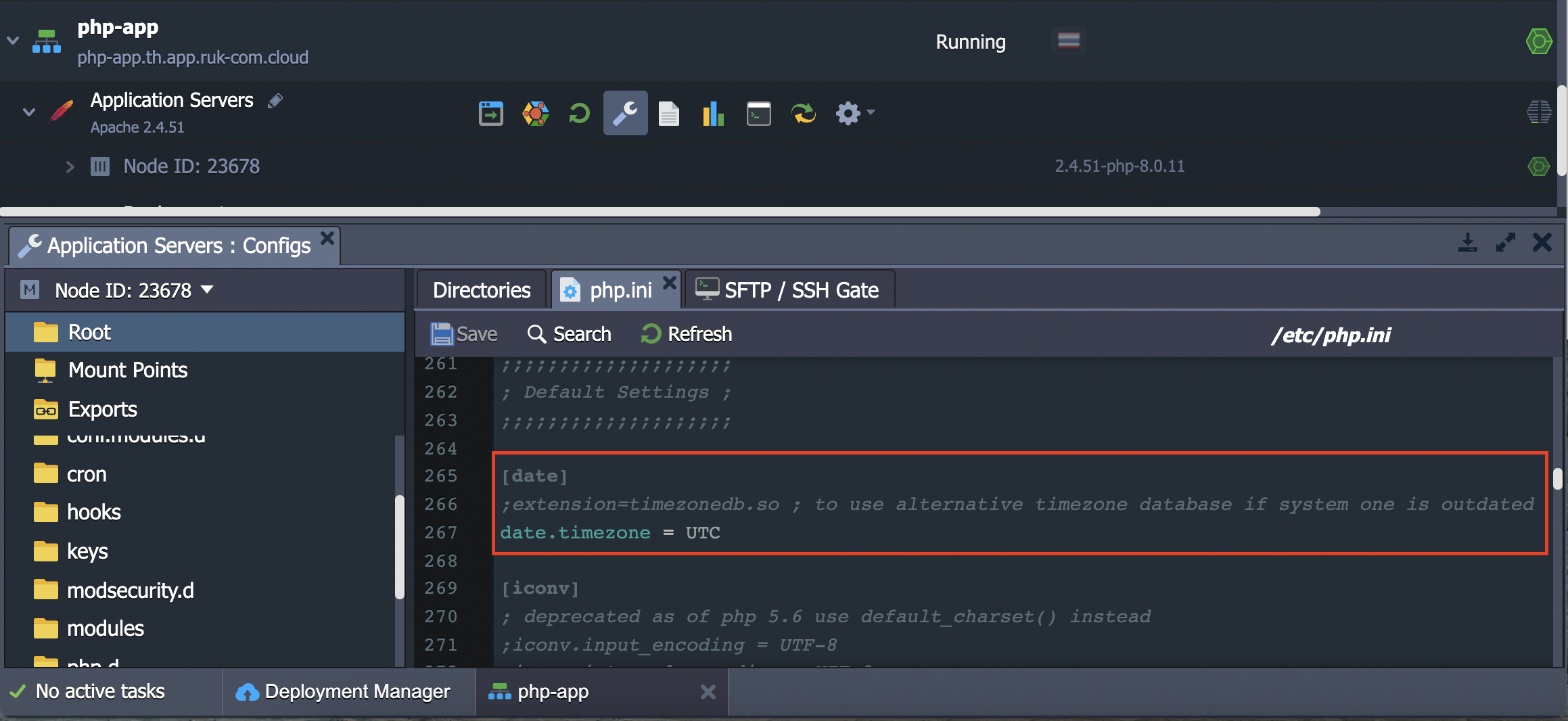Collapse the Application Servers layer
This screenshot has width=1568, height=721.
coord(28,112)
